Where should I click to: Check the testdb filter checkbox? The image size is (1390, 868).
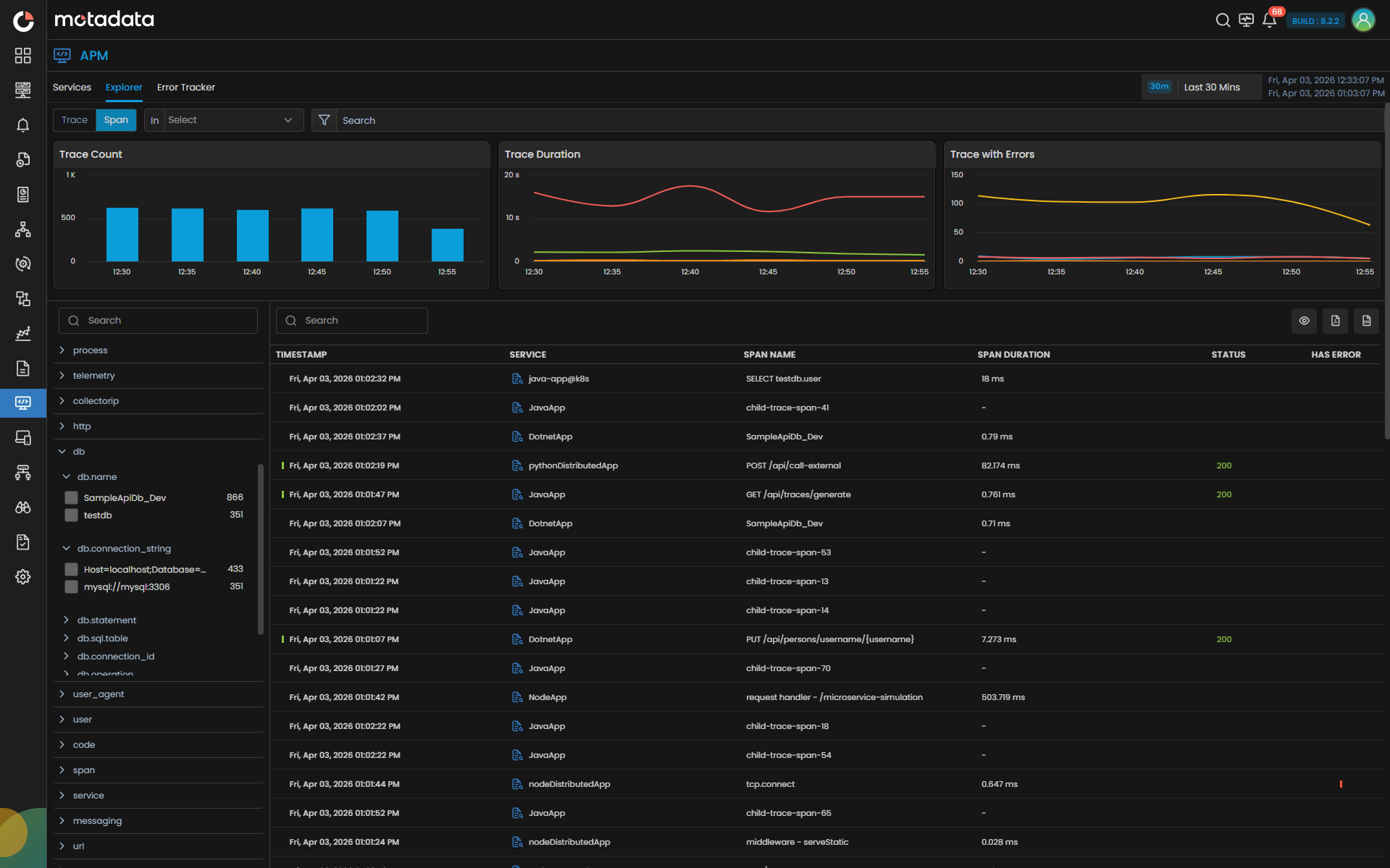pyautogui.click(x=70, y=515)
